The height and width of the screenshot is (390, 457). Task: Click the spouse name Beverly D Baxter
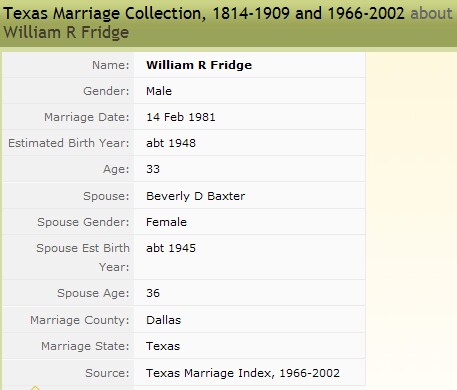[196, 196]
